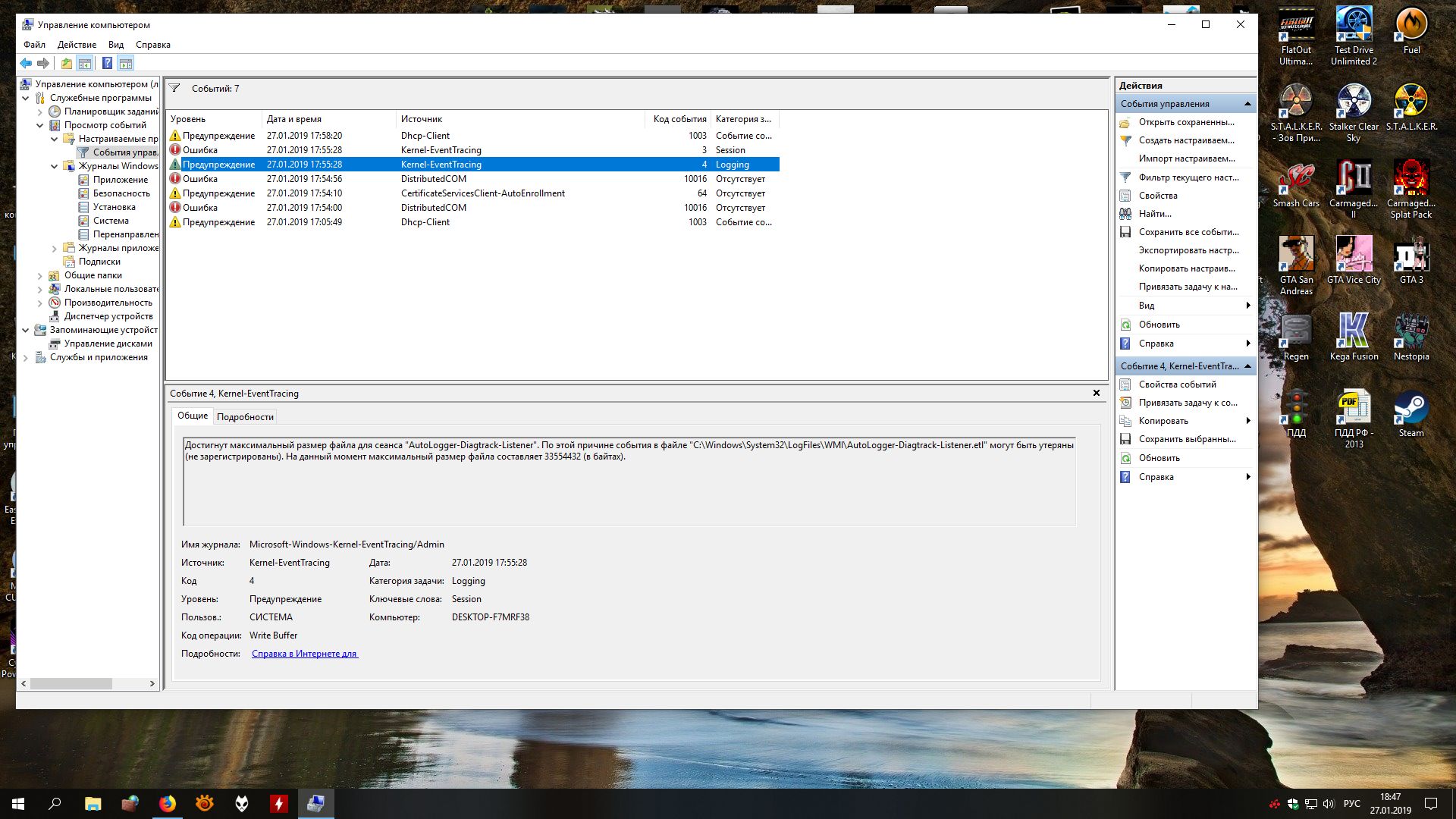Open the Справка в Интернете link
Screen dimensions: 1456x819
coord(304,654)
